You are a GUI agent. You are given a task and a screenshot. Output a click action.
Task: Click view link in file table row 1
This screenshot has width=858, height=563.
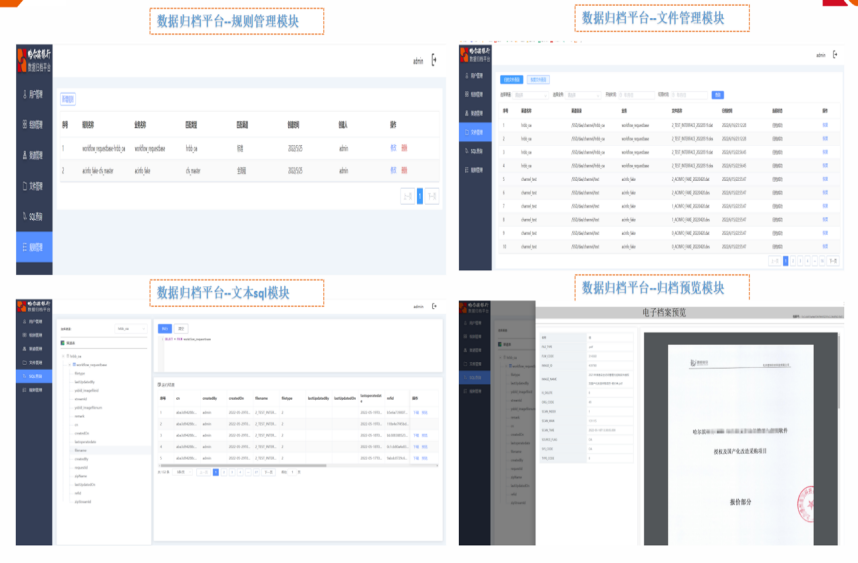pos(825,125)
